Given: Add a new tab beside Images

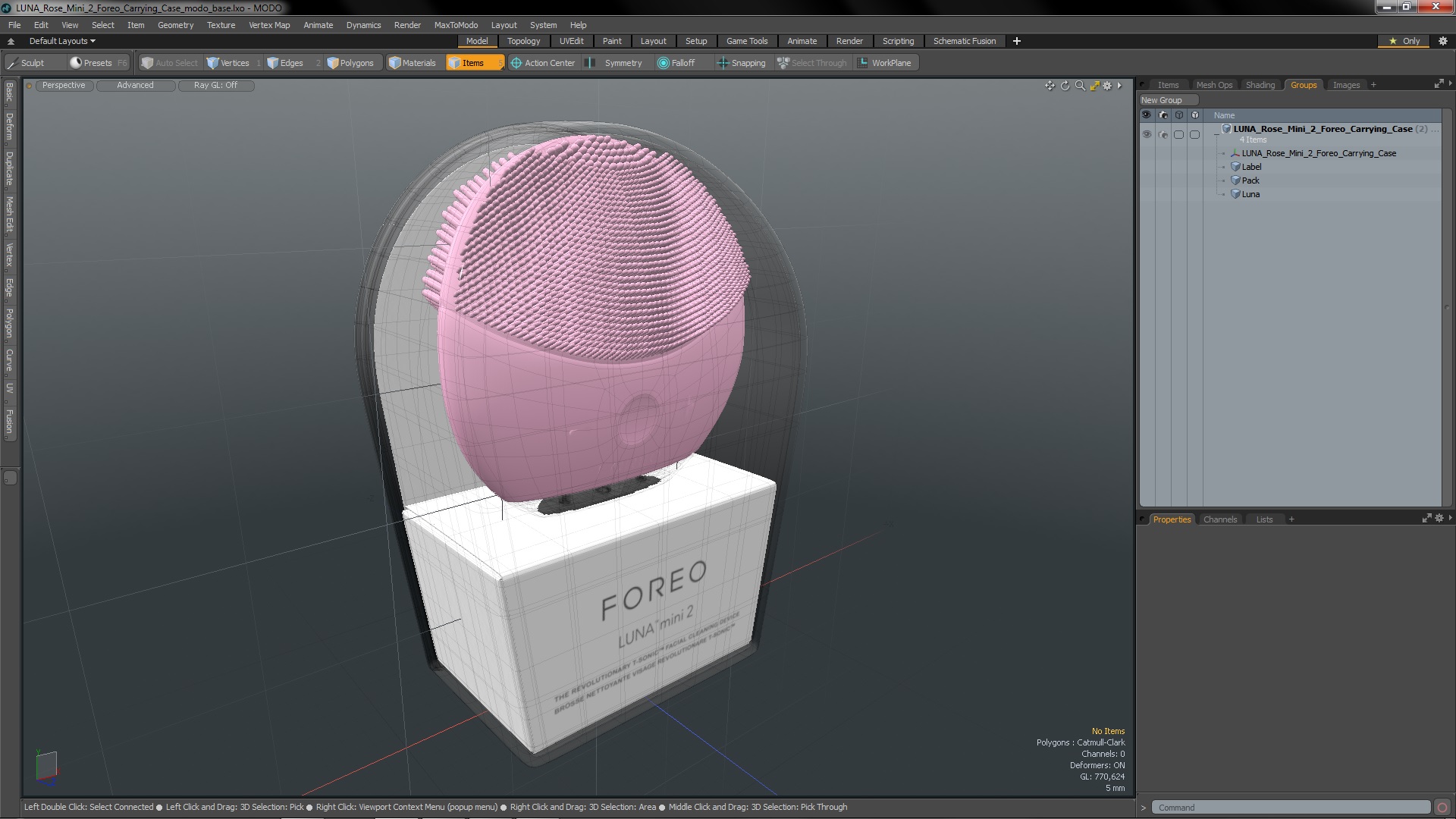Looking at the screenshot, I should click(1373, 85).
